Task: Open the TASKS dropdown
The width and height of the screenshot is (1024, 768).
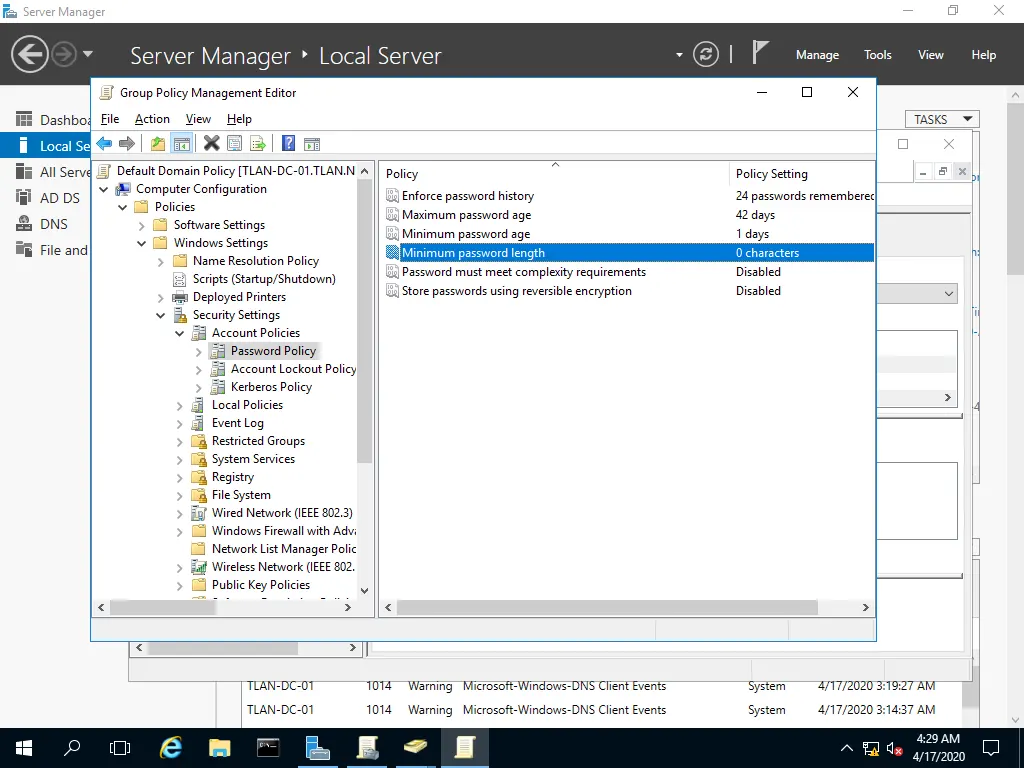Action: coord(941,119)
